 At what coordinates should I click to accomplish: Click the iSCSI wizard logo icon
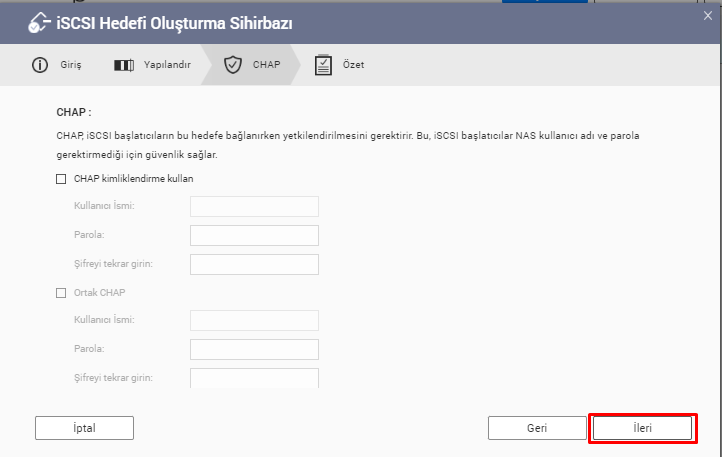39,23
